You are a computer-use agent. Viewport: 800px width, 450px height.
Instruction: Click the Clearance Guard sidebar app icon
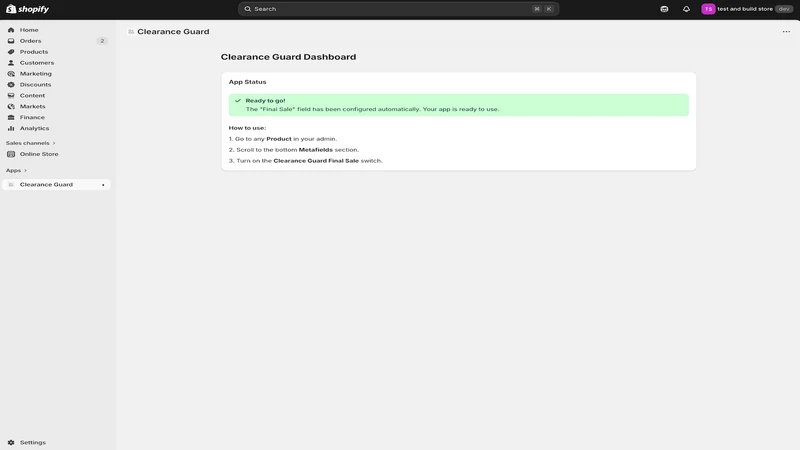[11, 184]
